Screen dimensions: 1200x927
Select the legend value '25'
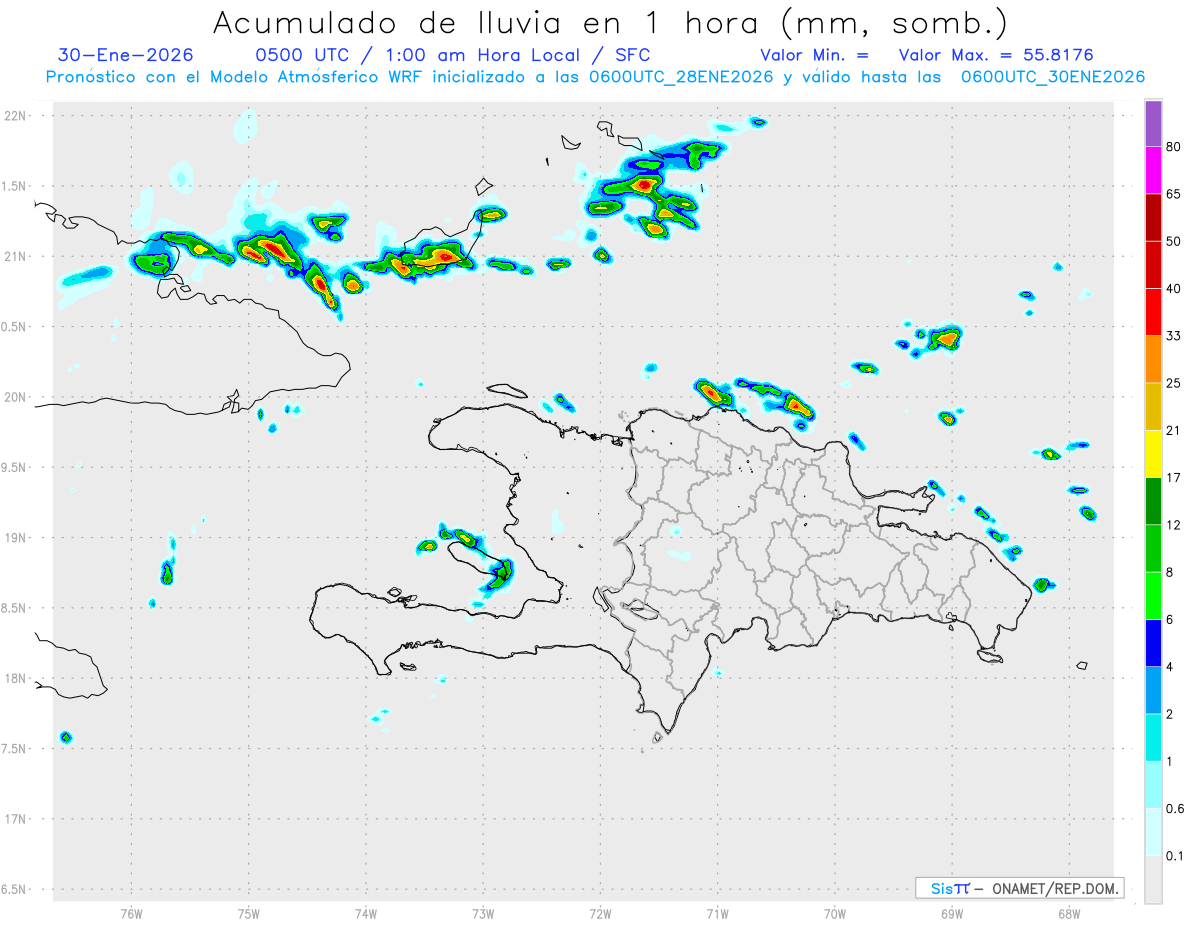(x=1174, y=383)
